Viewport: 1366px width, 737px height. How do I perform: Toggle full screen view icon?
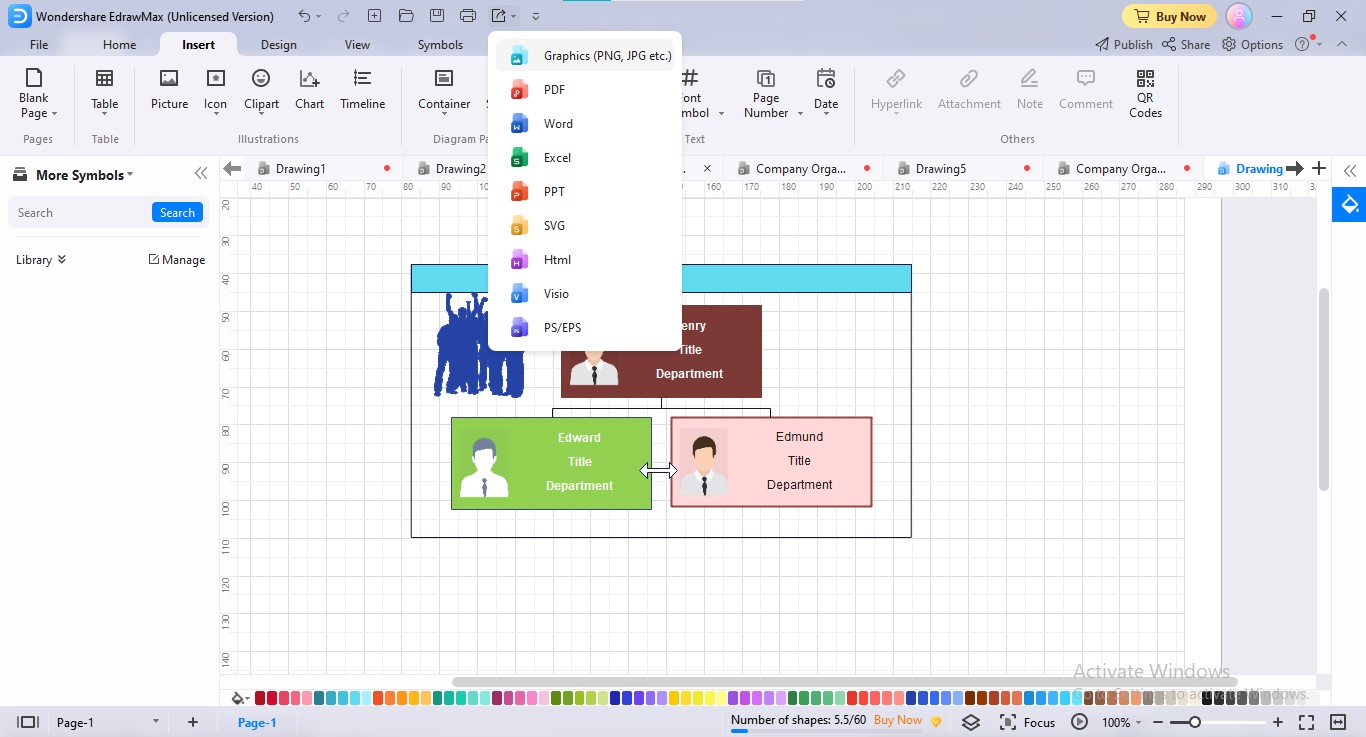pyautogui.click(x=1306, y=722)
